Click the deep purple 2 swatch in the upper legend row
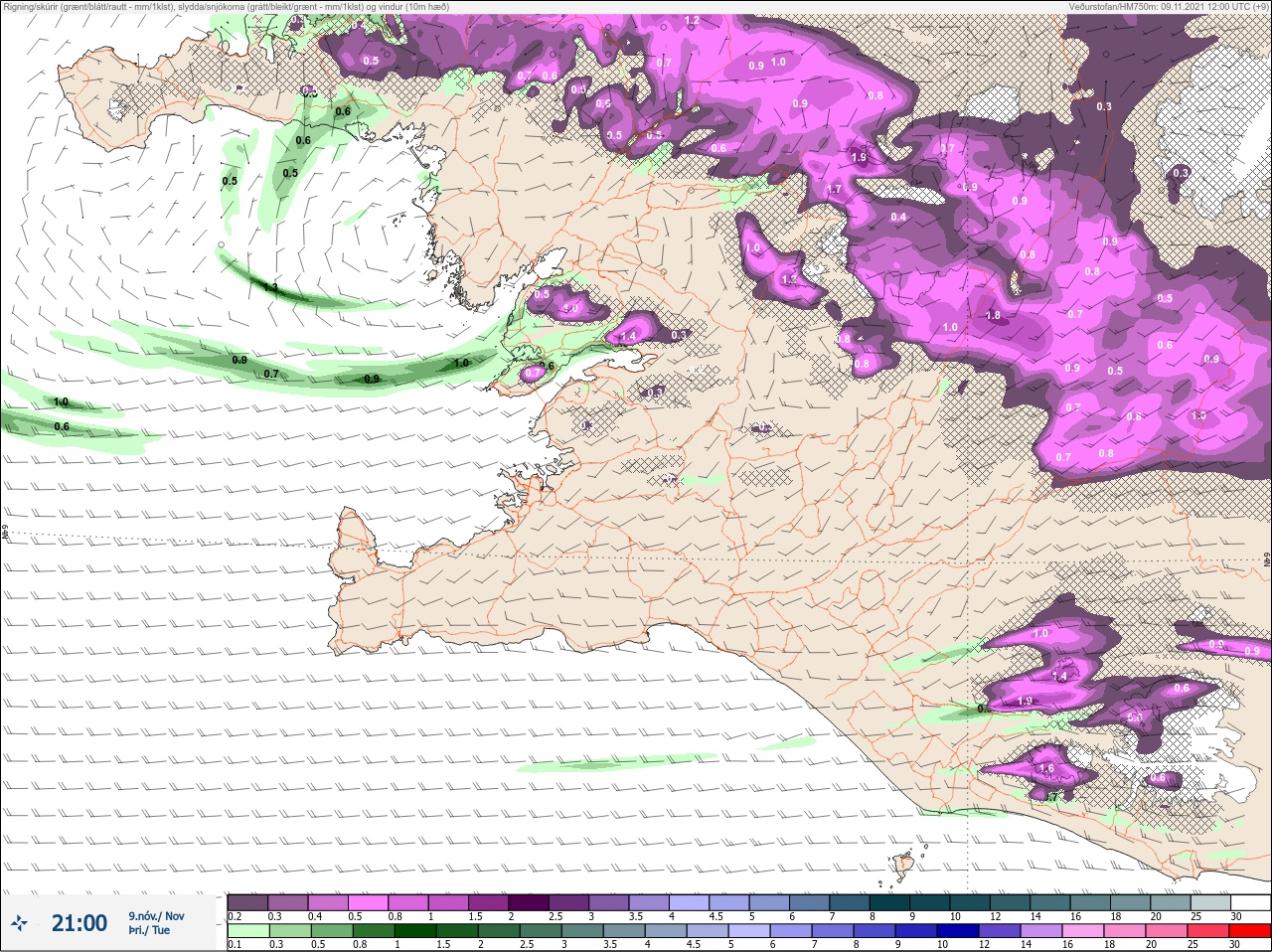The width and height of the screenshot is (1272, 952). 529,901
